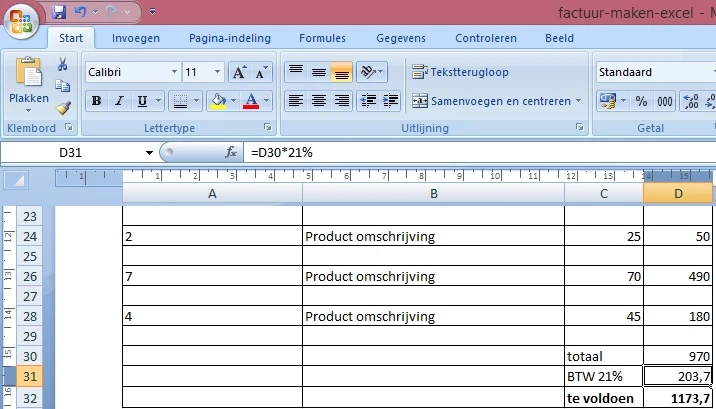Apply the cell borders button
The width and height of the screenshot is (716, 409).
coord(180,101)
